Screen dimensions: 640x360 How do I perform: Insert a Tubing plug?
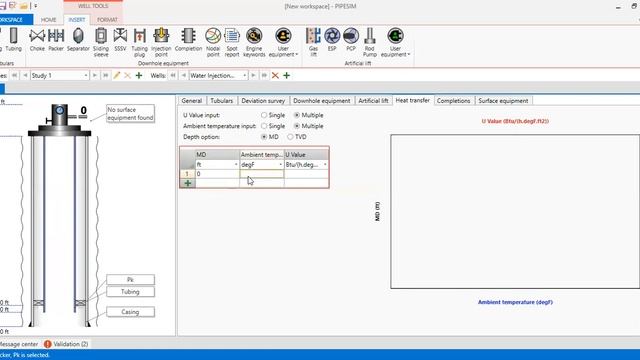(140, 42)
